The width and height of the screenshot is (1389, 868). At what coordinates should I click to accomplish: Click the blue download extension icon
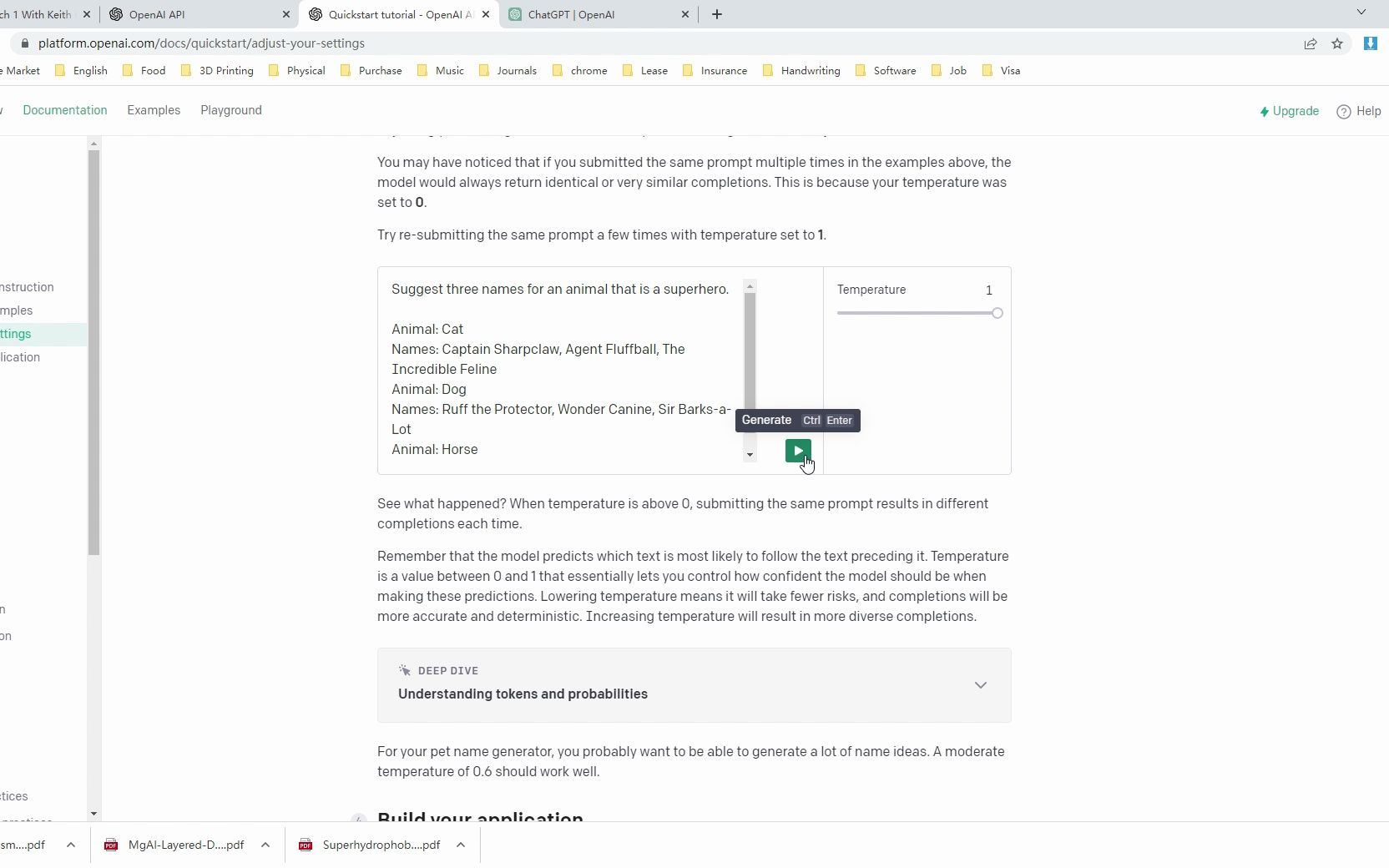(1370, 43)
